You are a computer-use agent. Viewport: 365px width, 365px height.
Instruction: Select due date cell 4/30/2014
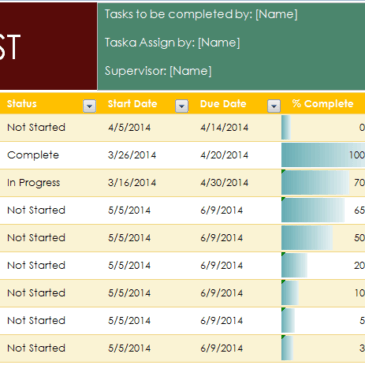235,183
